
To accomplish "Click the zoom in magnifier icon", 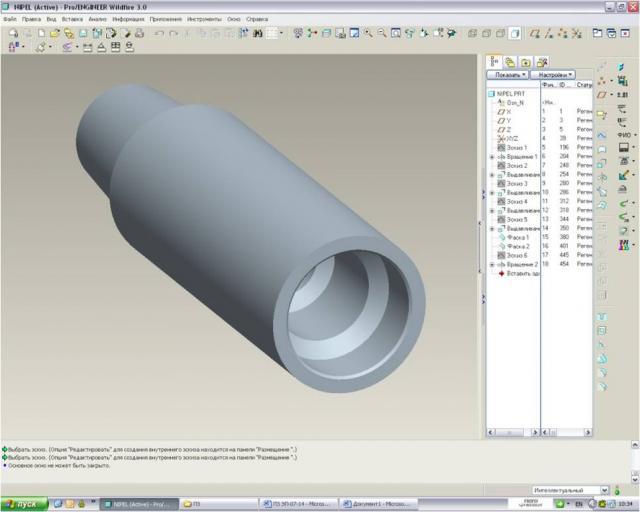I will pyautogui.click(x=368, y=33).
